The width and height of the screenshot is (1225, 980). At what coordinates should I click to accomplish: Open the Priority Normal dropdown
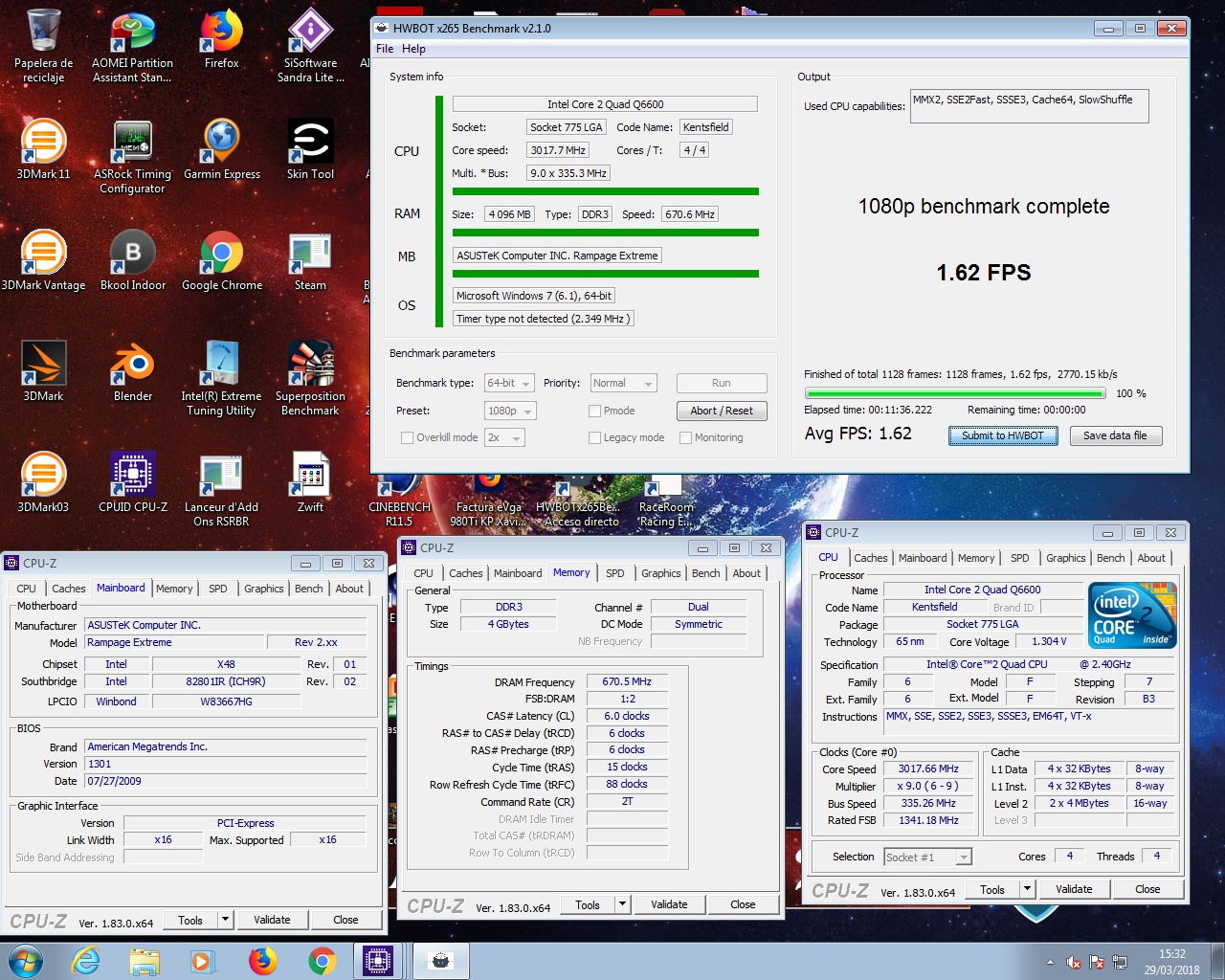[x=623, y=383]
